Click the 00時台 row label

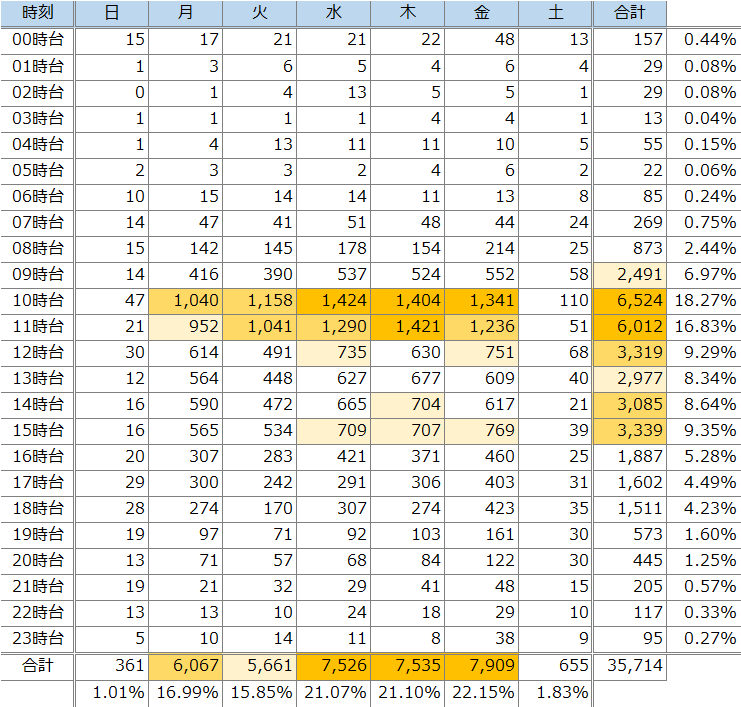click(x=37, y=40)
